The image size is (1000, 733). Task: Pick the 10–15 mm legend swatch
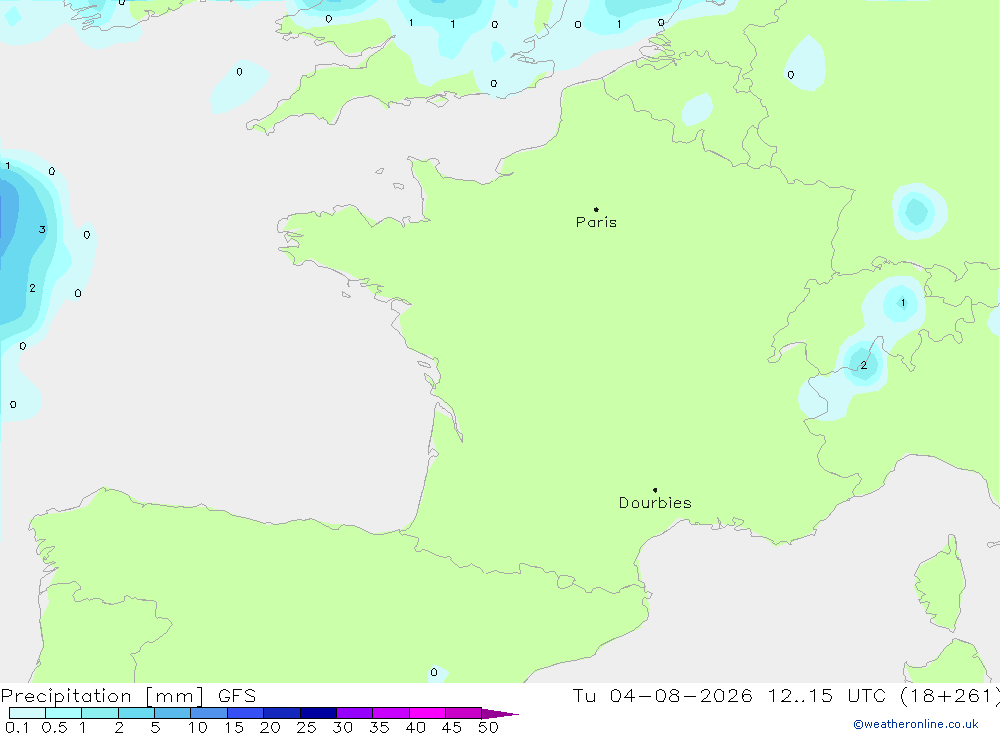[x=209, y=713]
